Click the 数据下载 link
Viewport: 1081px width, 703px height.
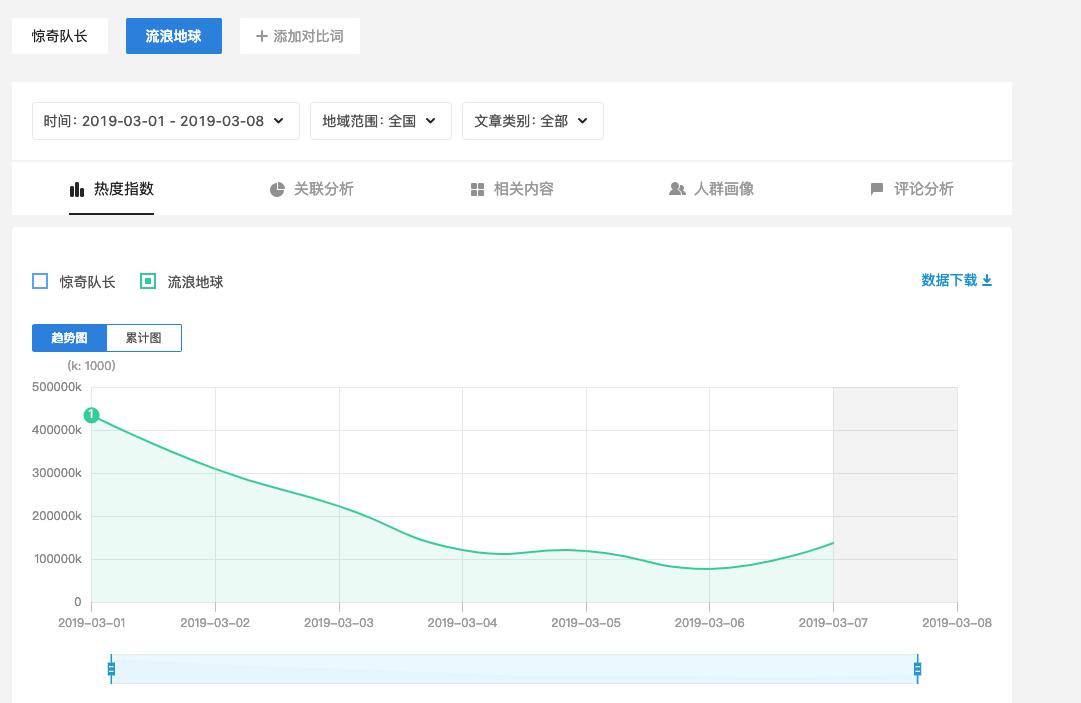click(x=949, y=281)
